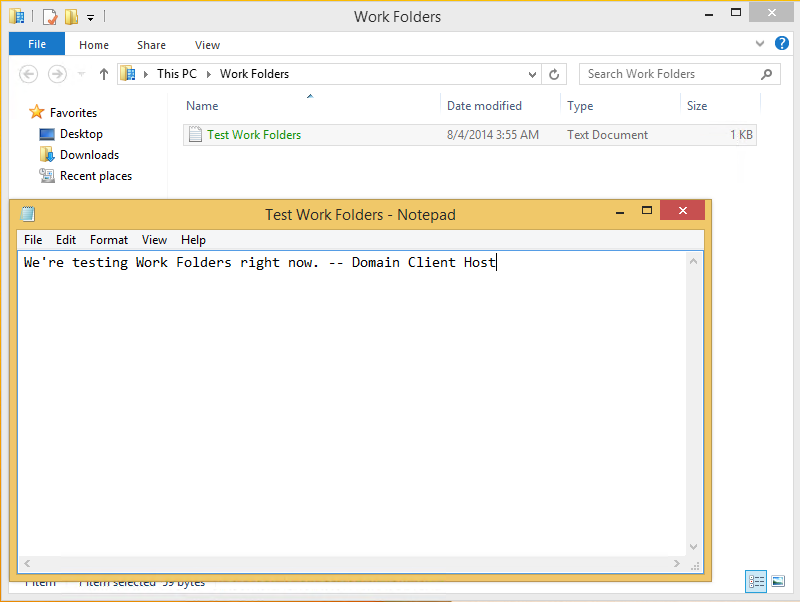
Task: Click the Work Folders icon in the title bar
Action: (x=17, y=16)
